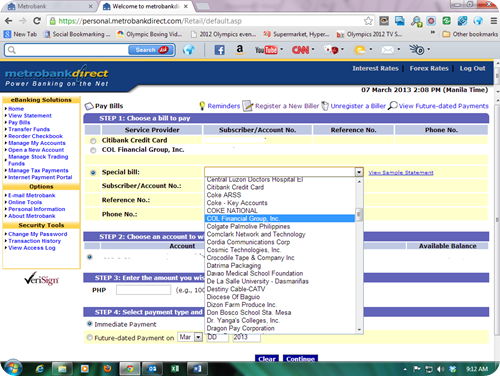Screen dimensions: 500x376
Task: Open Reminders lightbulb icon
Action: point(202,106)
